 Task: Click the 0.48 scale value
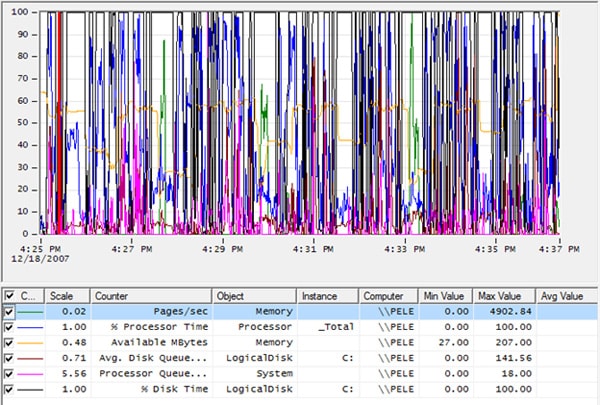pos(74,343)
